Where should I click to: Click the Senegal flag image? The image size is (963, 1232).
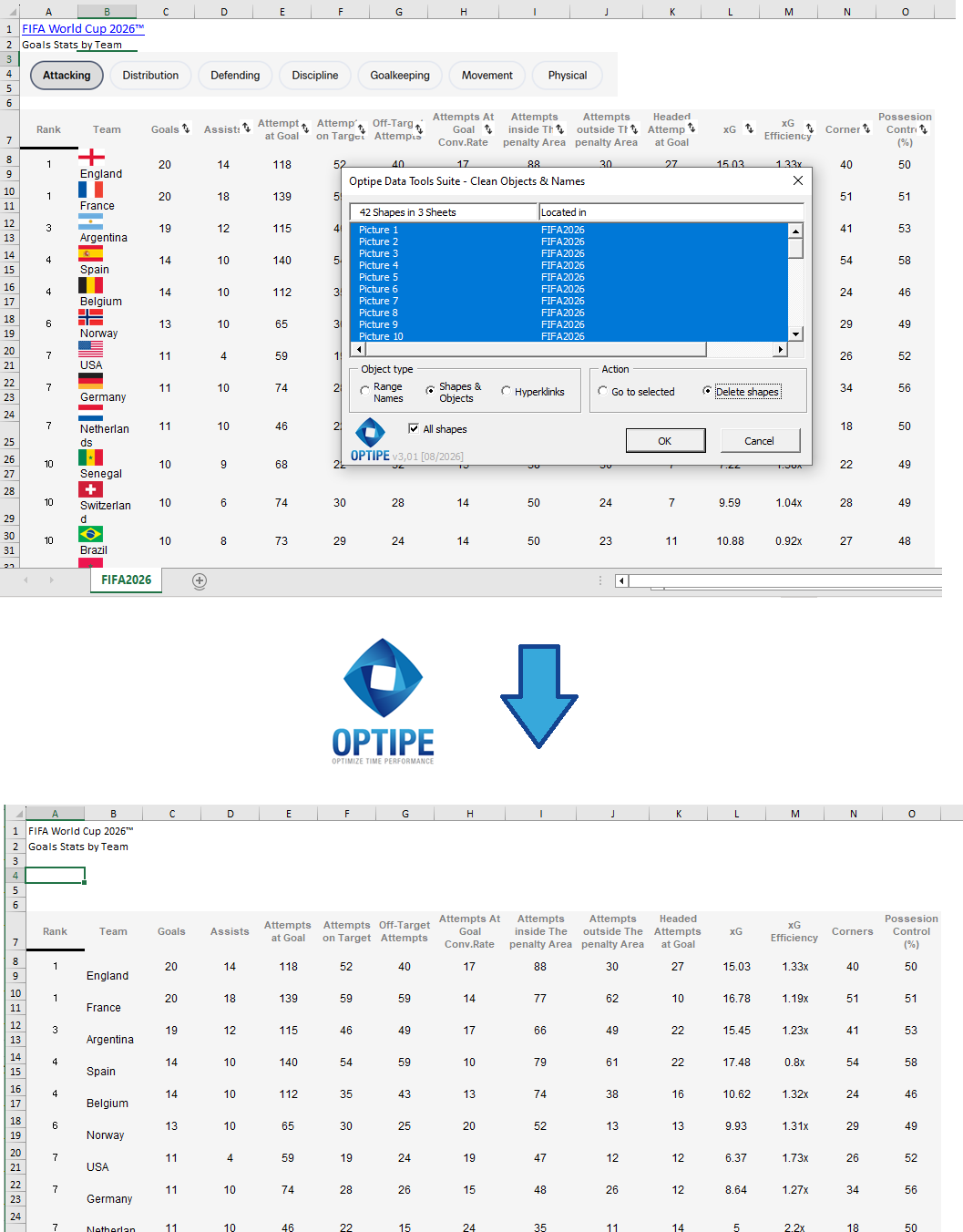[90, 457]
